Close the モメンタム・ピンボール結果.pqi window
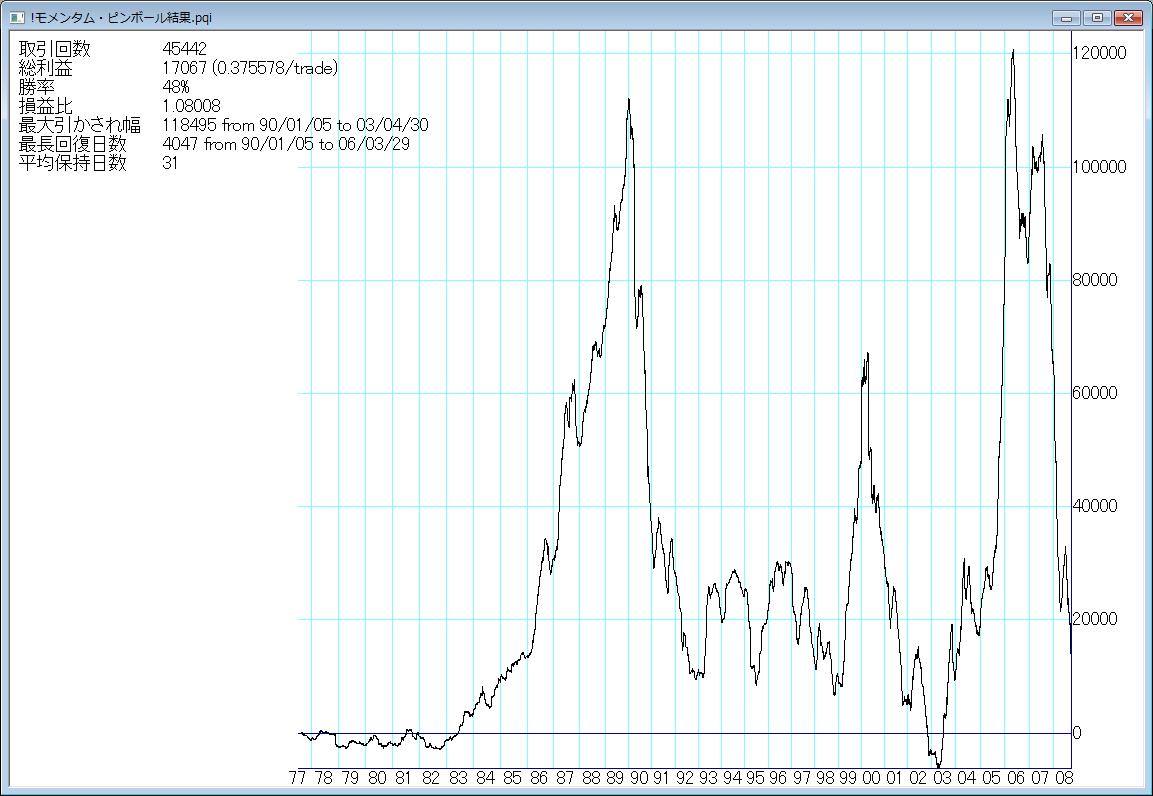The width and height of the screenshot is (1153, 796). tap(1128, 17)
